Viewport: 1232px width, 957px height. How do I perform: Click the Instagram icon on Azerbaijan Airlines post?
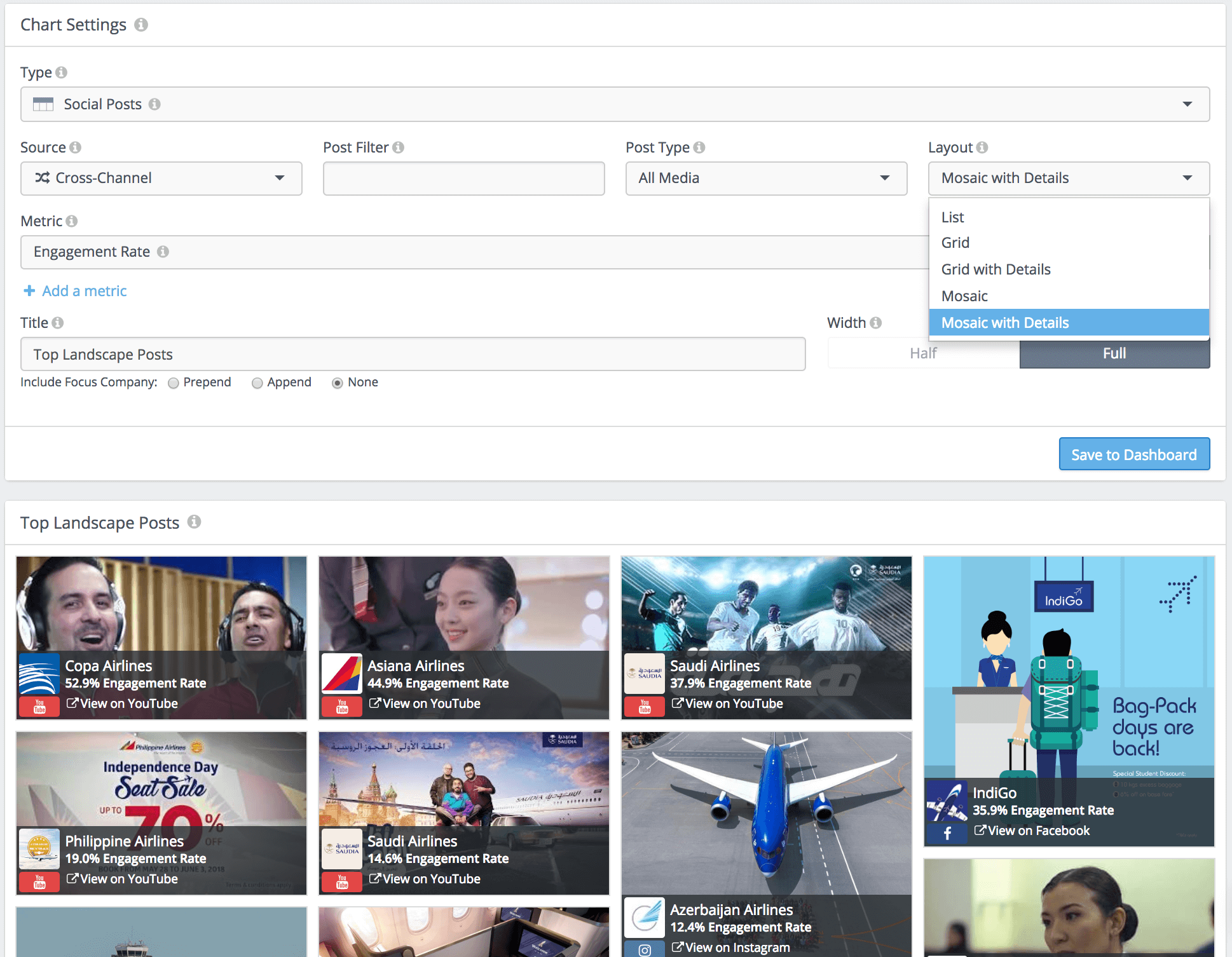645,950
